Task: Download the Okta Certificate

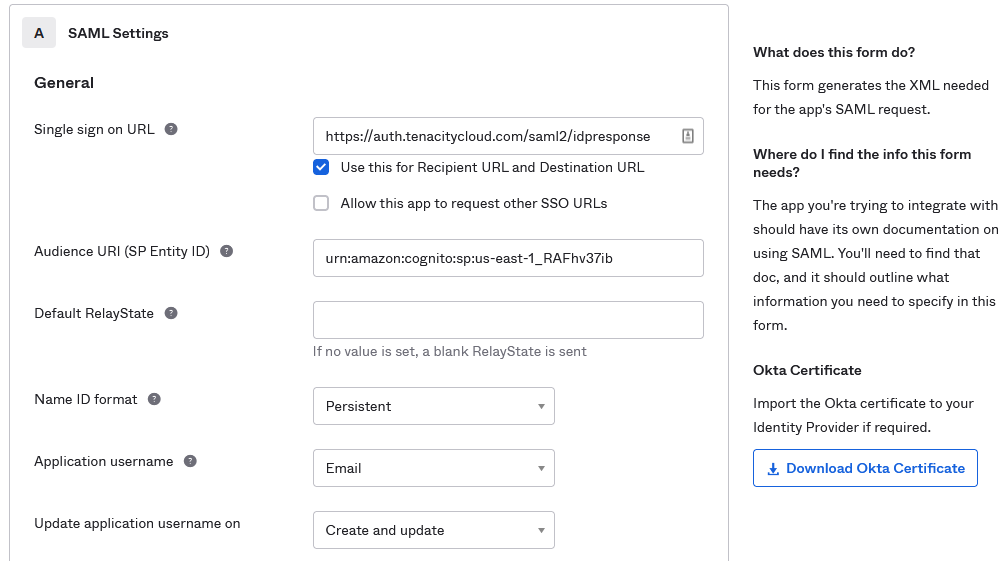Action: 865,468
